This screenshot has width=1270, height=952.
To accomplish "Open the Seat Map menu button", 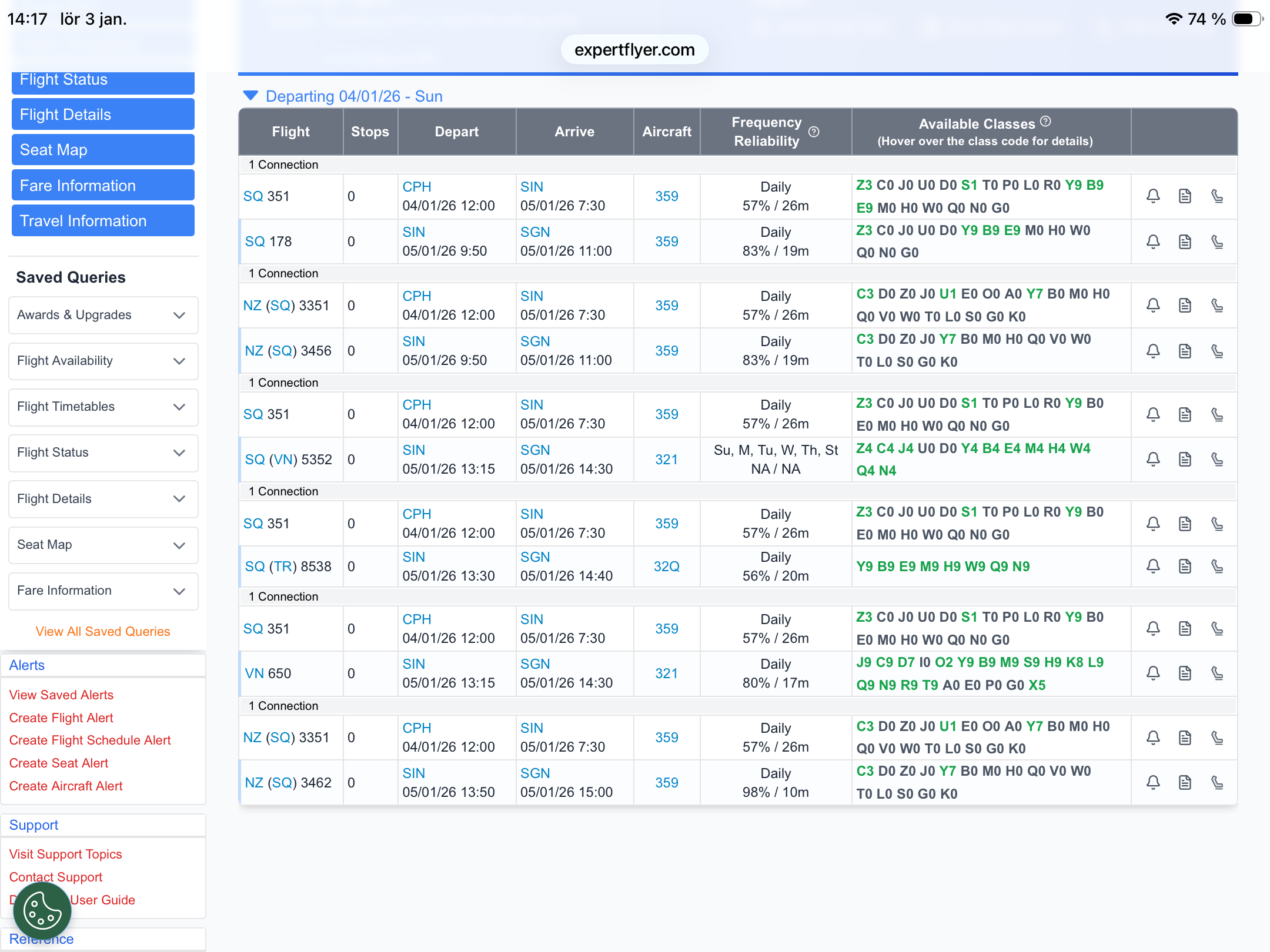I will [x=103, y=150].
